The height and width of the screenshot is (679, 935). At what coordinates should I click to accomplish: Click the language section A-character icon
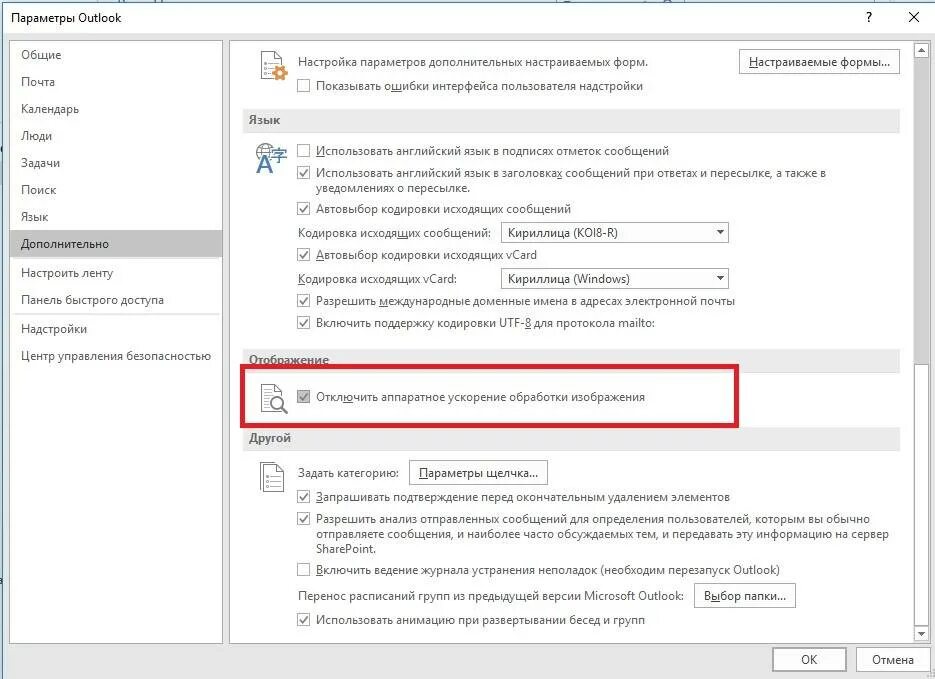(271, 158)
